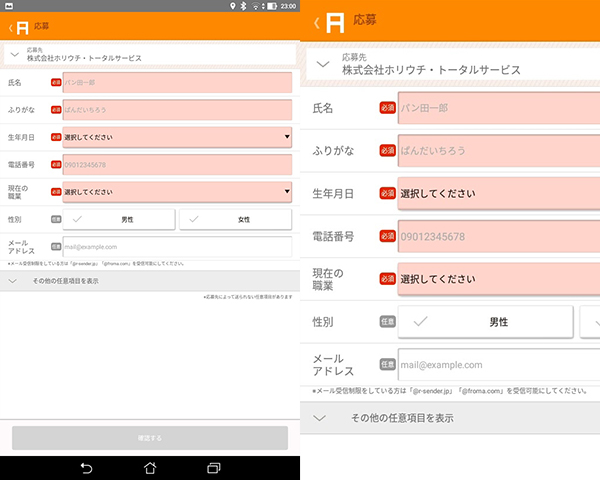Tap the back chevron in the small full-screen view
600x480 pixels.
coord(11,28)
